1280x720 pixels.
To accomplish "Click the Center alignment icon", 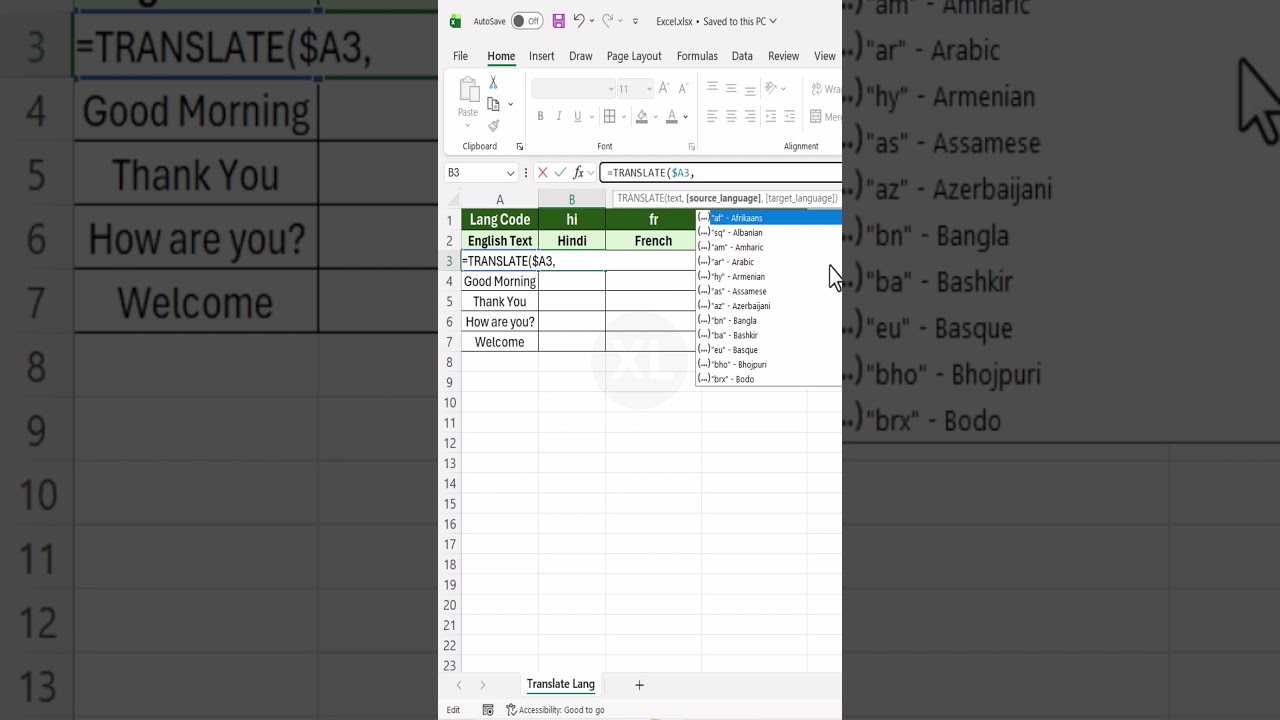I will (x=731, y=117).
